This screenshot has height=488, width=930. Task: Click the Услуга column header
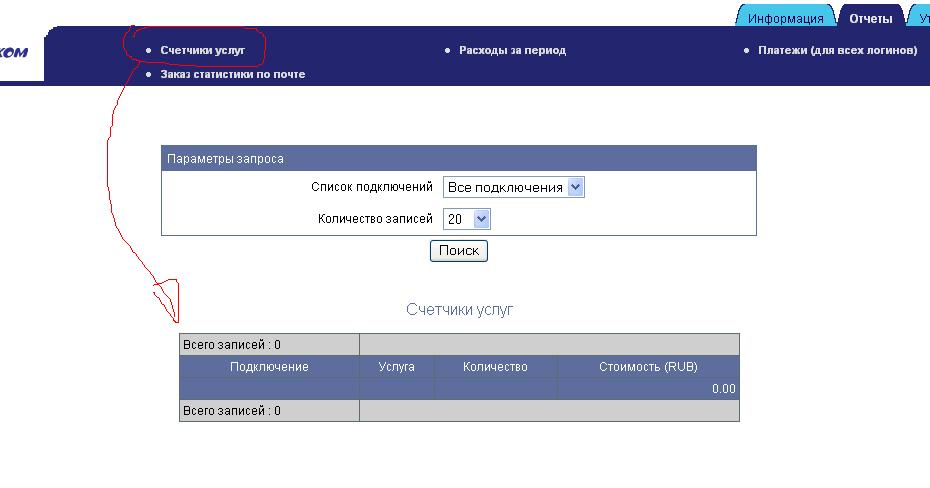coord(396,367)
